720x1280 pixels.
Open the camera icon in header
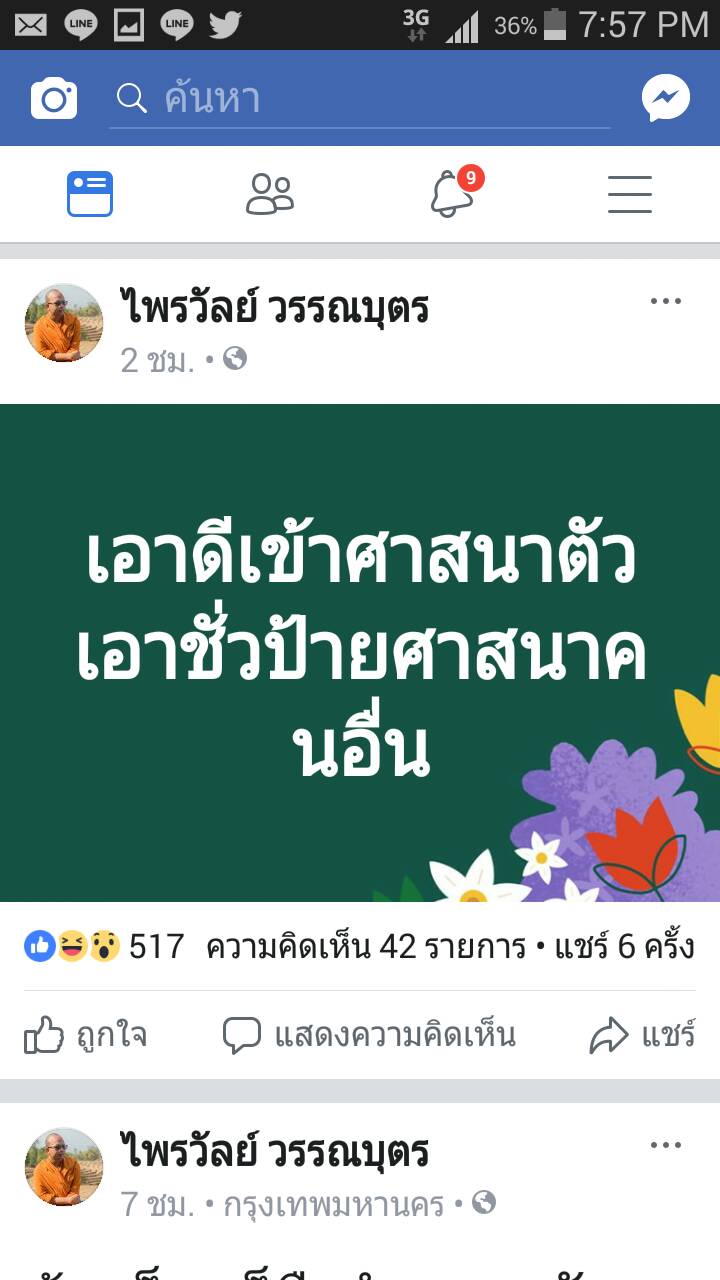[x=54, y=98]
